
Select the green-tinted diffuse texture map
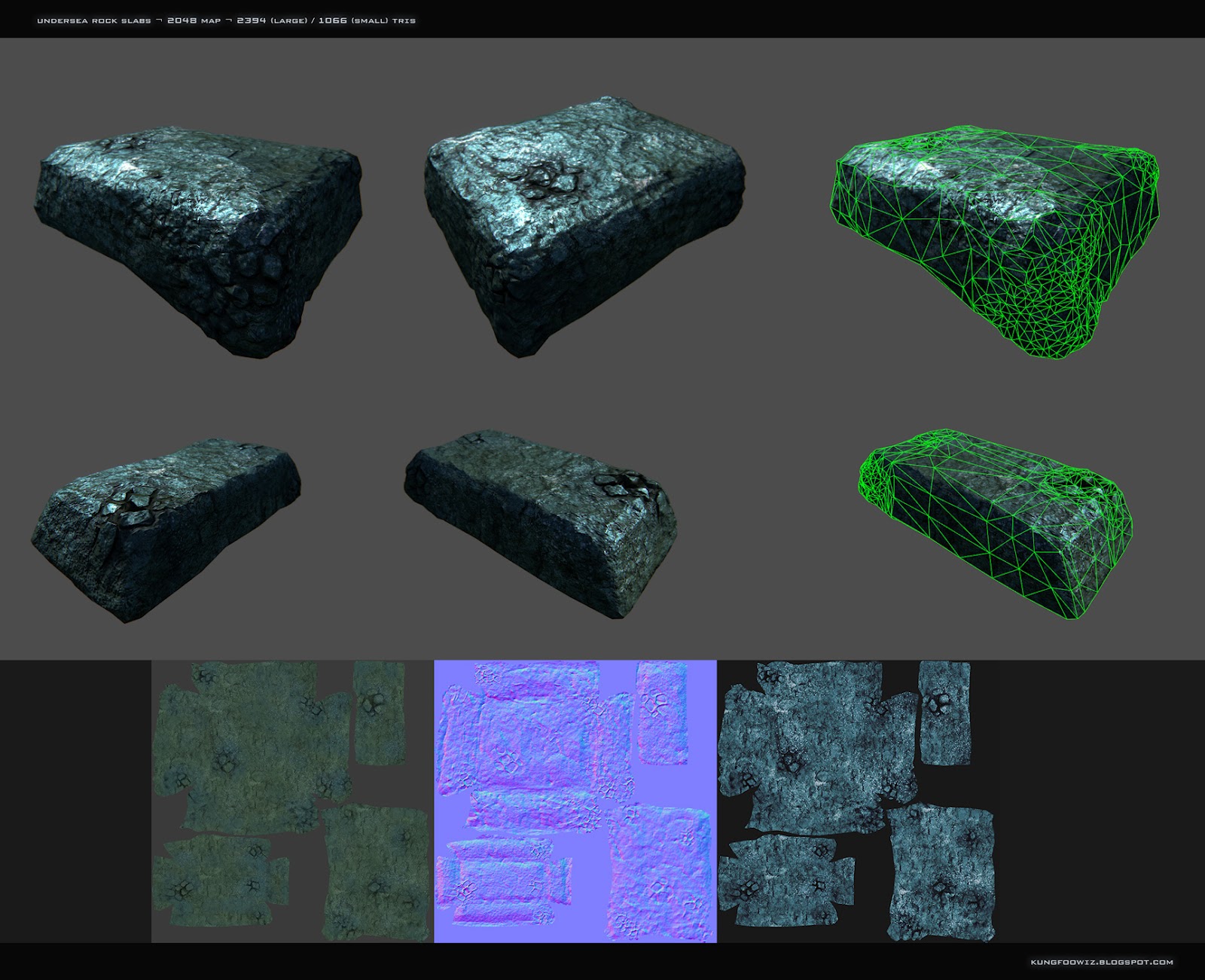click(x=293, y=801)
